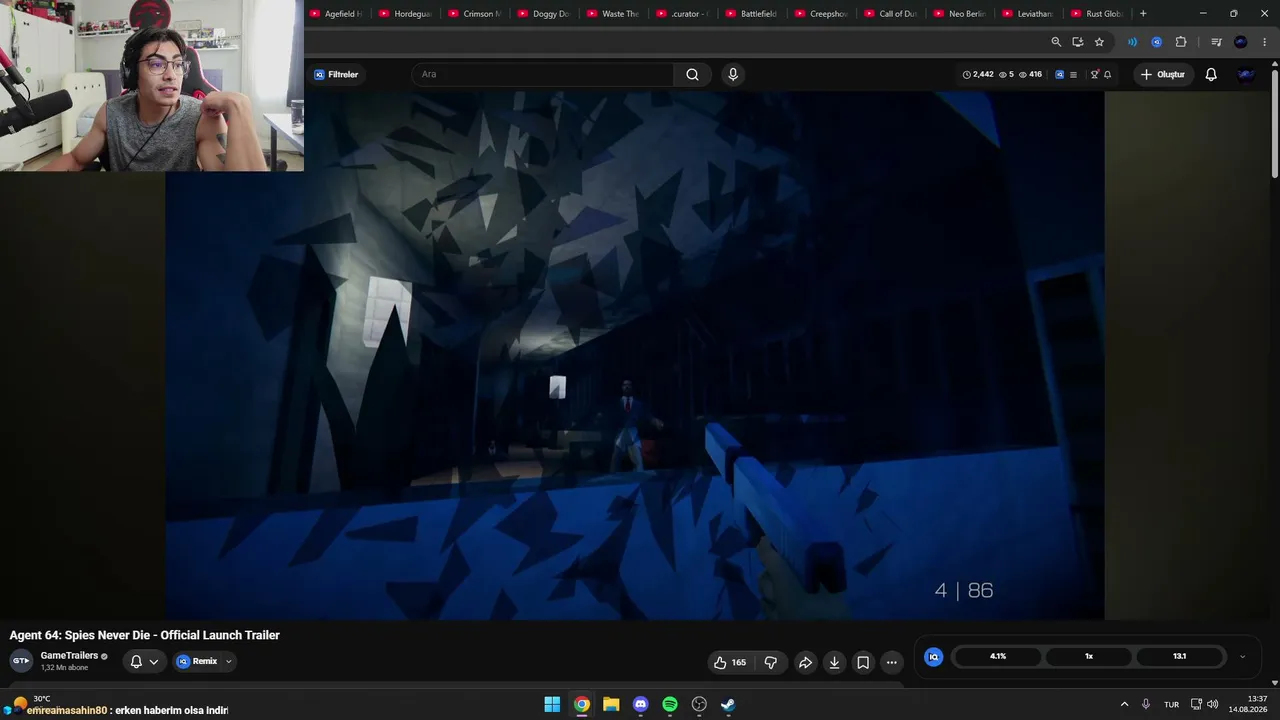Like the video with 165 likes
1280x720 pixels.
730,662
